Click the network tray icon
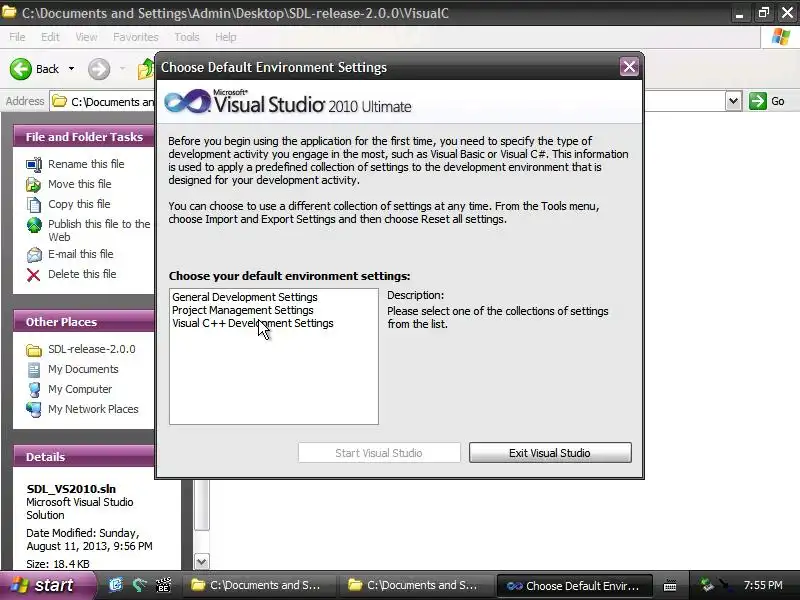This screenshot has height=600, width=800. (x=707, y=585)
